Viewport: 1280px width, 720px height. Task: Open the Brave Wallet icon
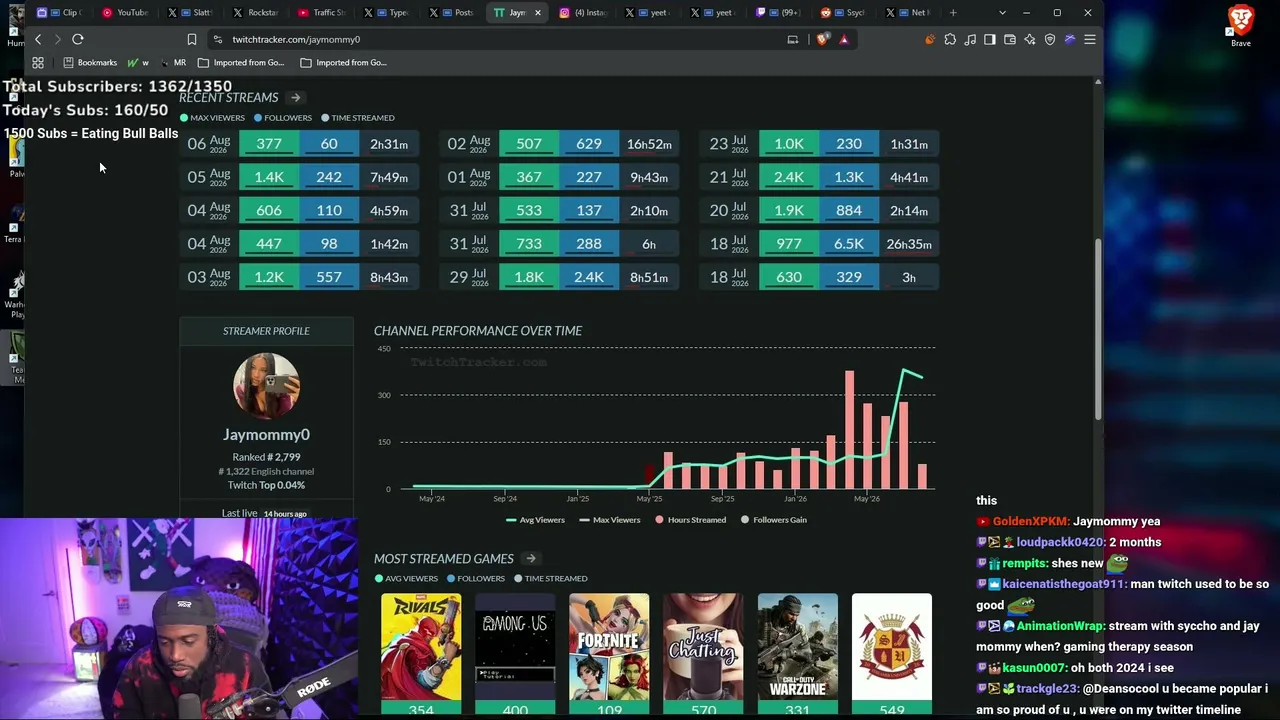pyautogui.click(x=1010, y=39)
